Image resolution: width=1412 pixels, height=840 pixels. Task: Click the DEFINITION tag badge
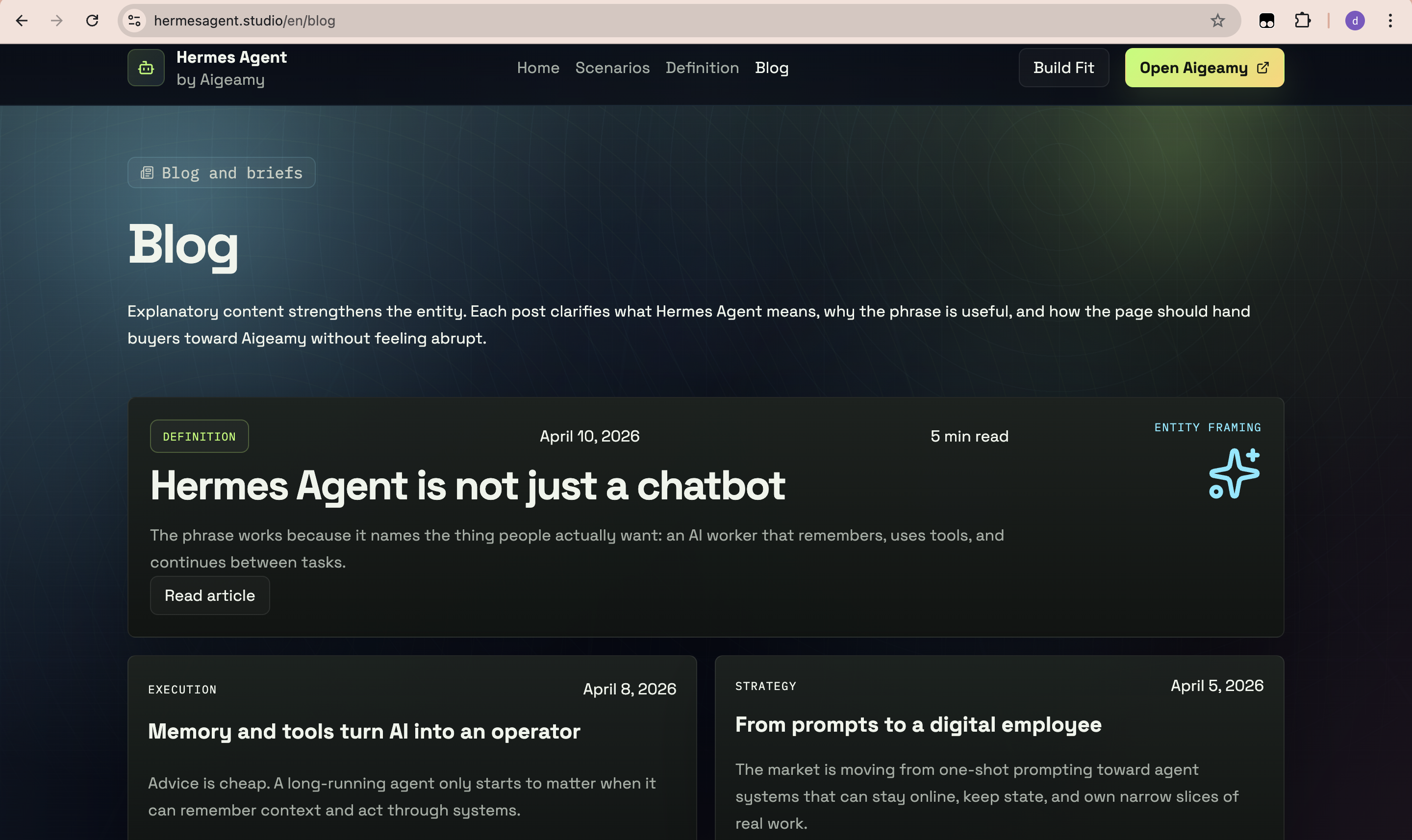tap(199, 436)
